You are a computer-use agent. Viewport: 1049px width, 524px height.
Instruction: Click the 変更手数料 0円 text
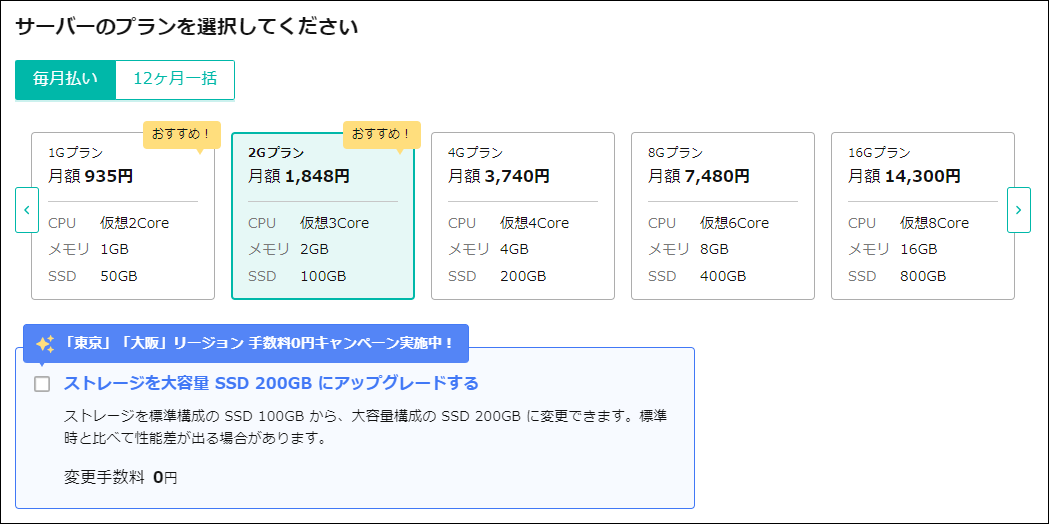120,478
